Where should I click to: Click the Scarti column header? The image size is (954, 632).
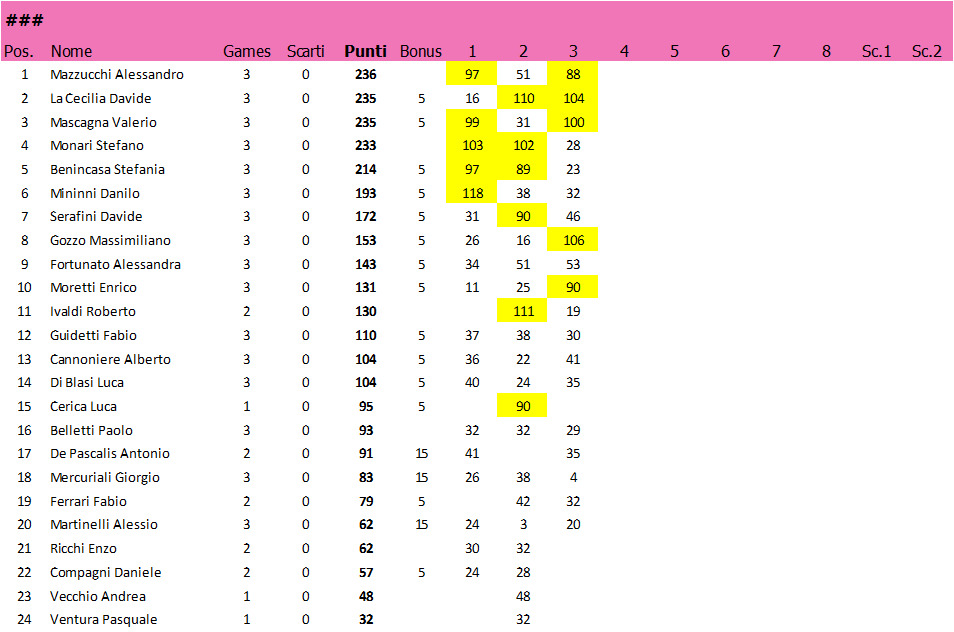305,51
